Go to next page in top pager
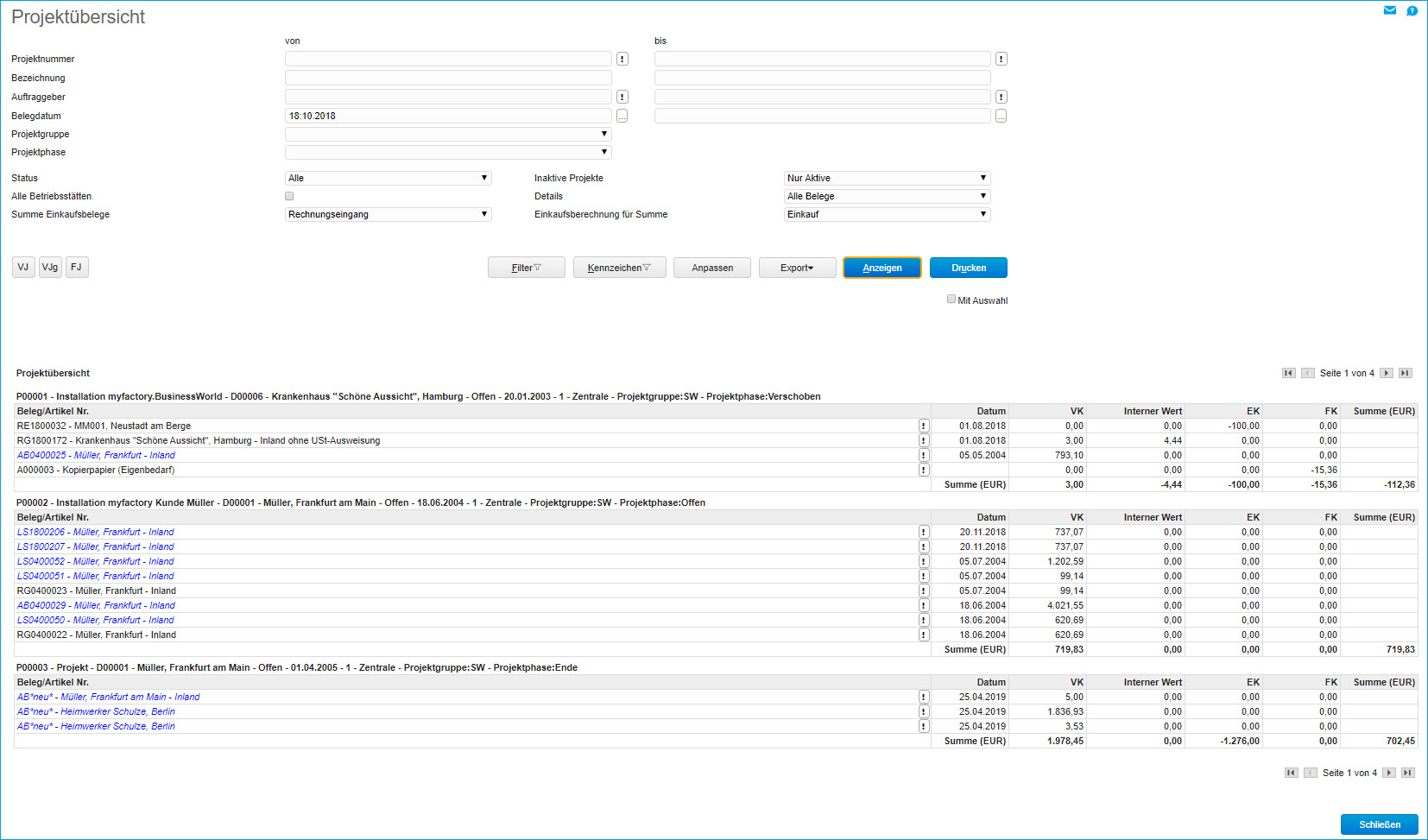 click(x=1387, y=373)
